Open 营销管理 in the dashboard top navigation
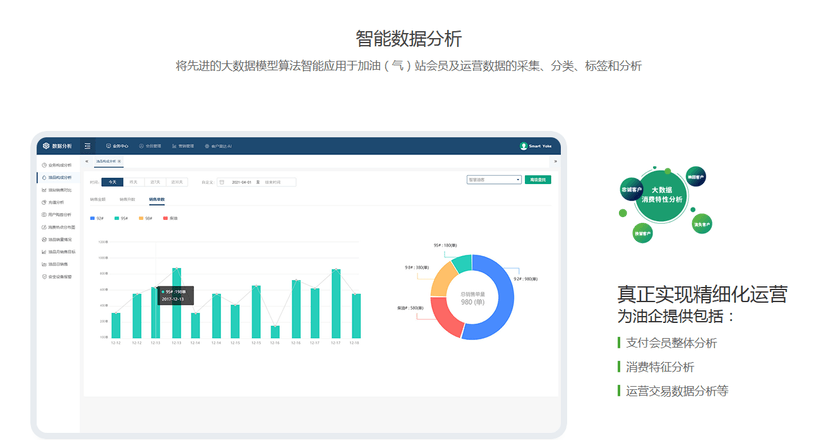The width and height of the screenshot is (828, 440). (183, 146)
